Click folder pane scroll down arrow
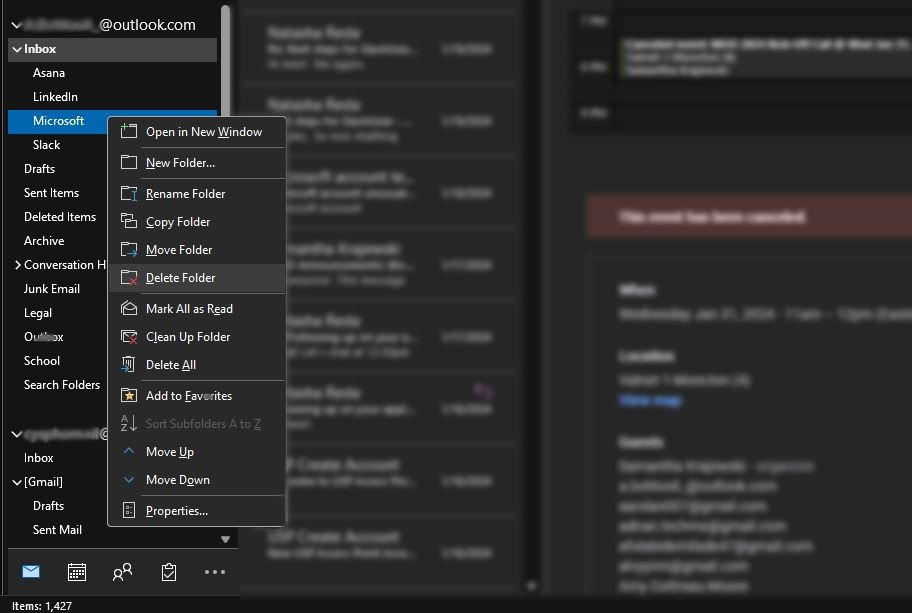 tap(226, 539)
